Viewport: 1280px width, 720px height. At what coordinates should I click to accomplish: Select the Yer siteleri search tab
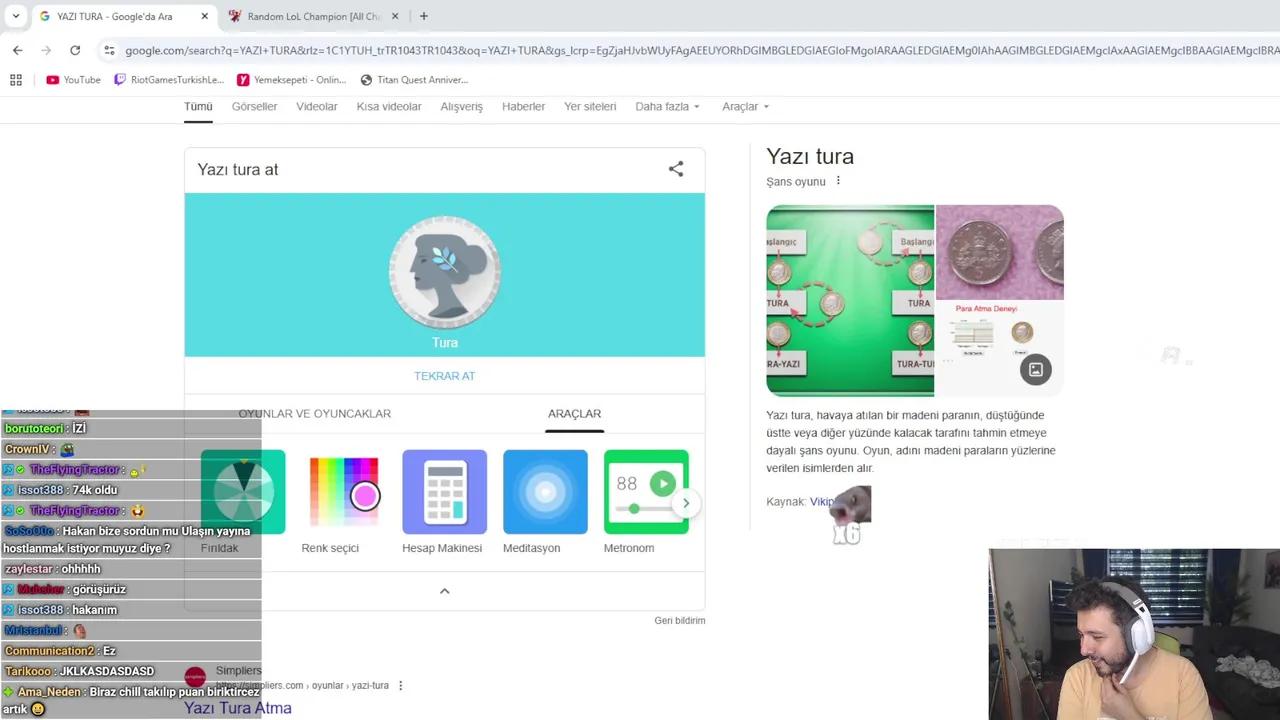(x=590, y=106)
